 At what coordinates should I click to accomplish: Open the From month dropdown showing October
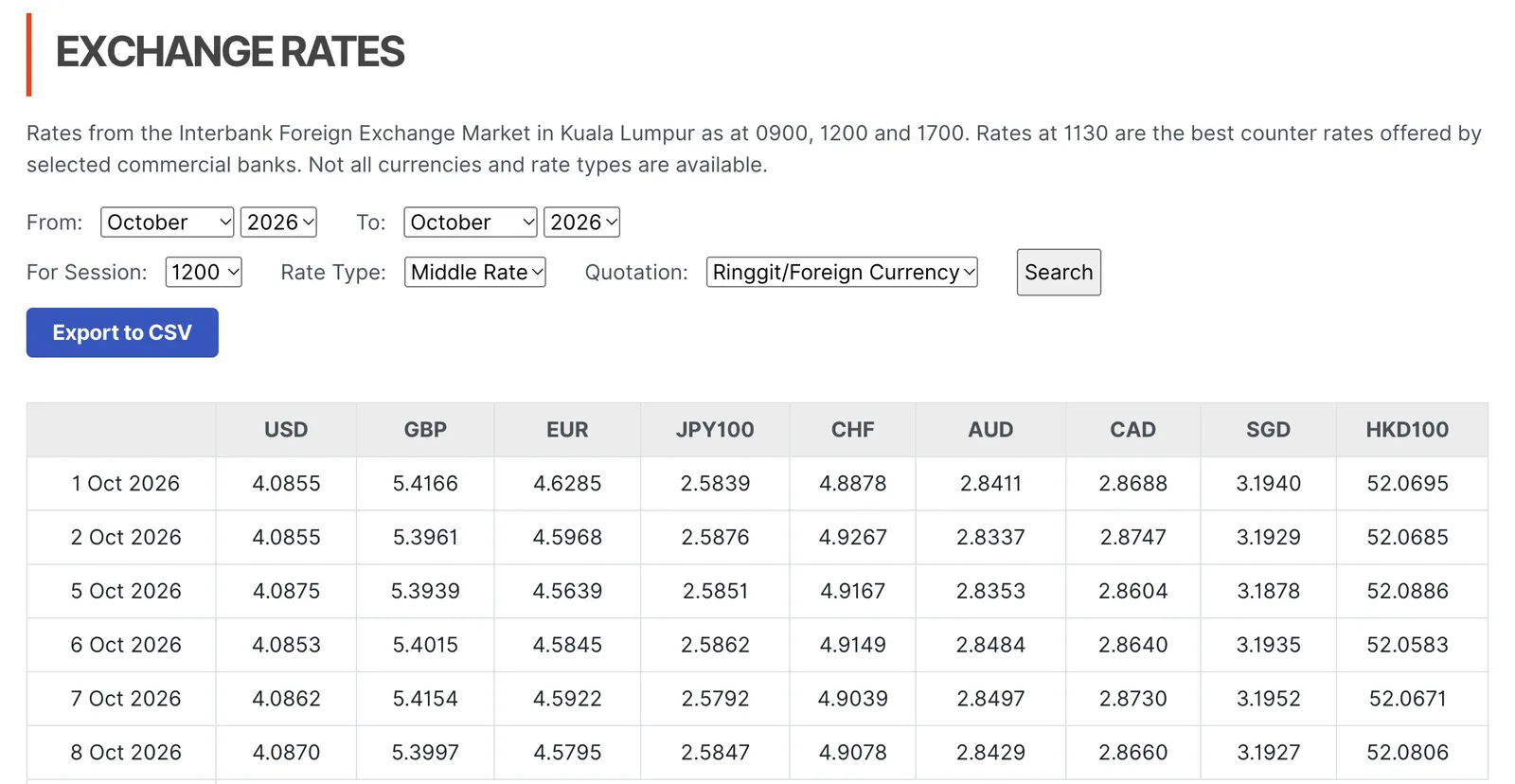167,223
